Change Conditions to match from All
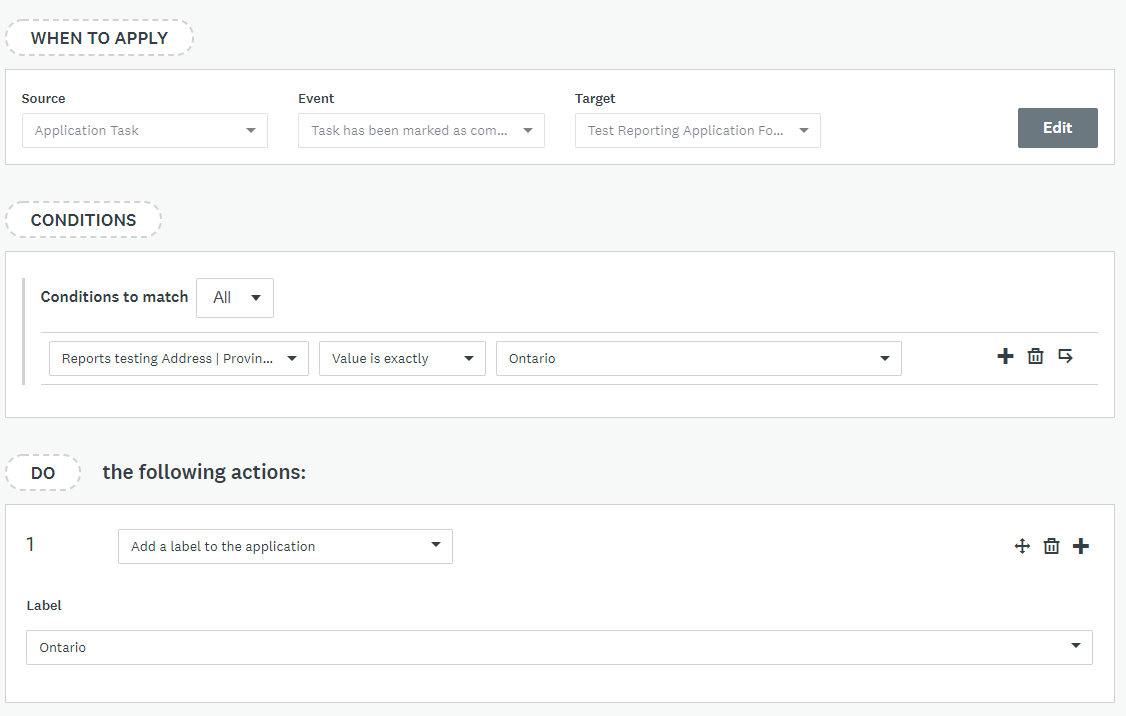This screenshot has height=716, width=1126. coord(235,297)
